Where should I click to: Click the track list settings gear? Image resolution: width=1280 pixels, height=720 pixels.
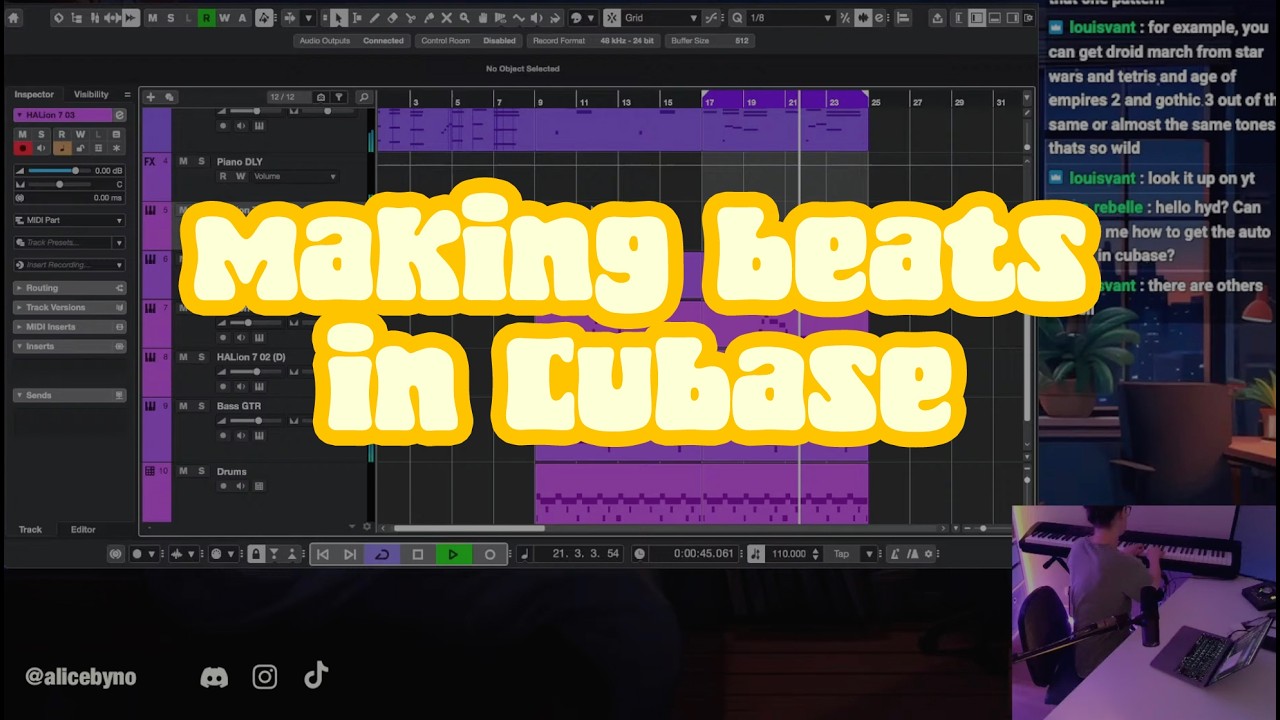(x=367, y=527)
